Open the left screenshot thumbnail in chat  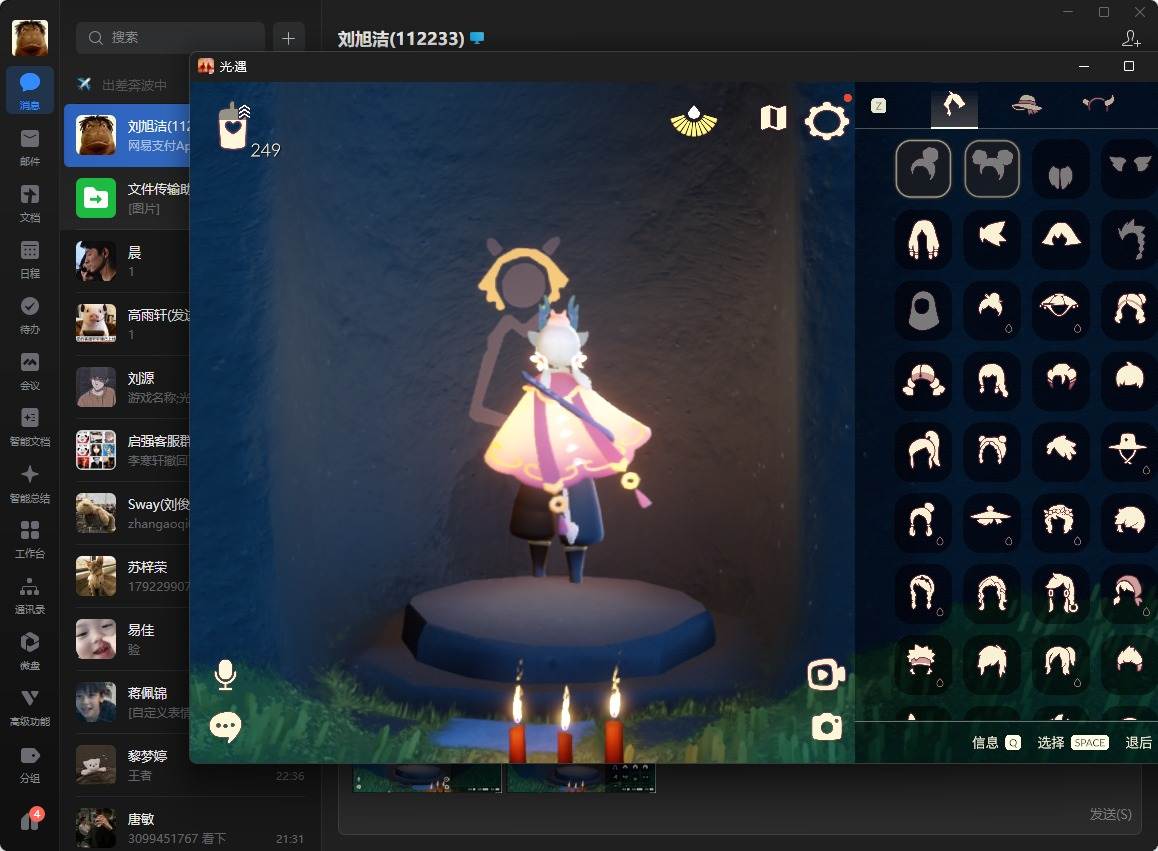[x=428, y=778]
